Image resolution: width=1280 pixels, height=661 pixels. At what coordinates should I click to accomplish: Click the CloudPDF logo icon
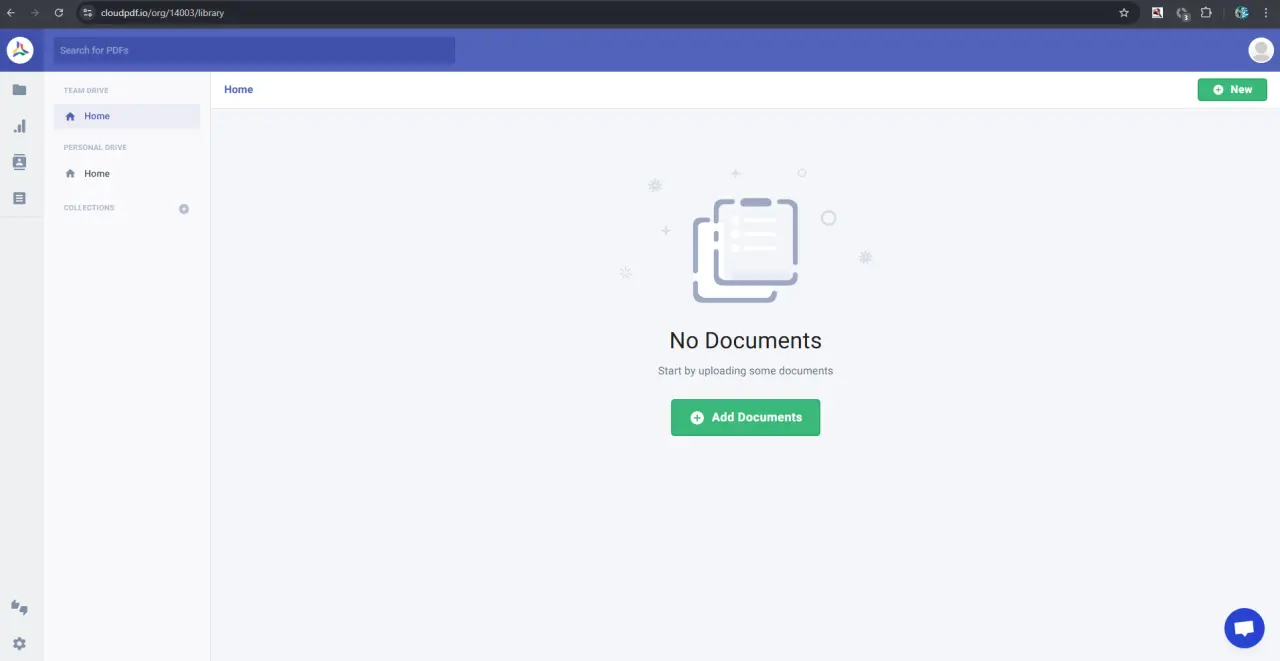[x=20, y=50]
